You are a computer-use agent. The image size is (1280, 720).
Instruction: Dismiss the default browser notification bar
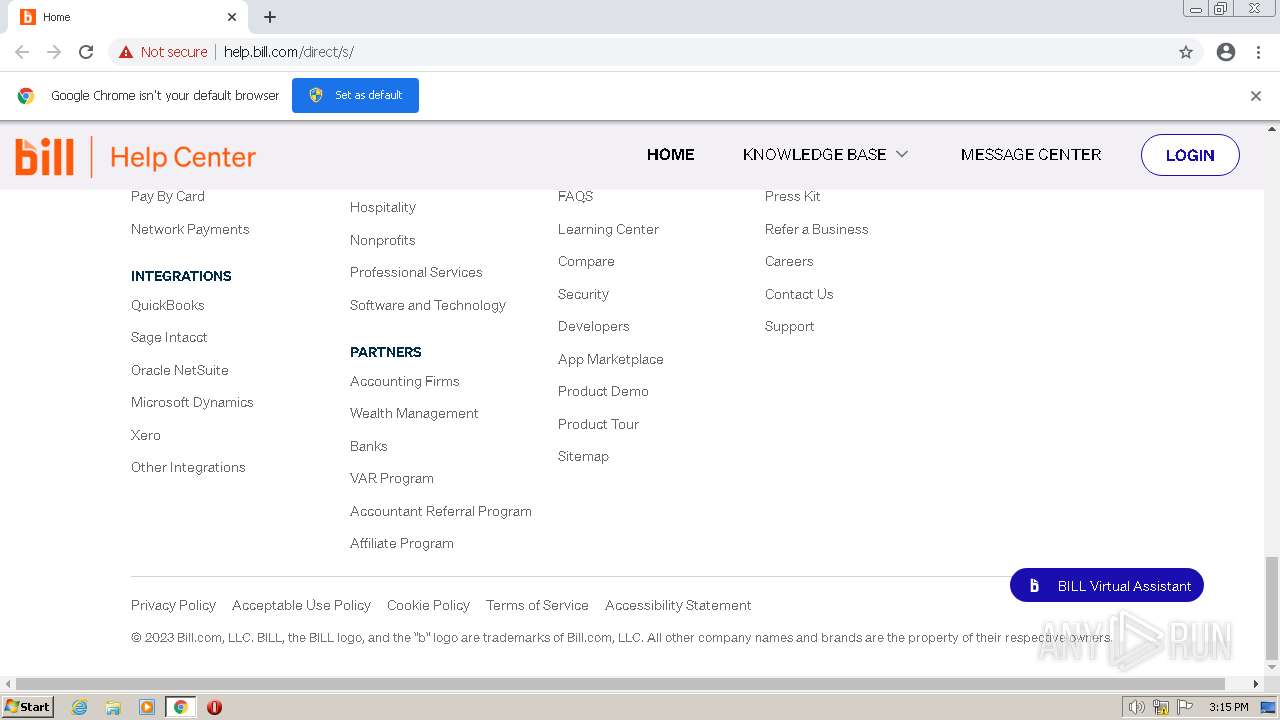1256,96
